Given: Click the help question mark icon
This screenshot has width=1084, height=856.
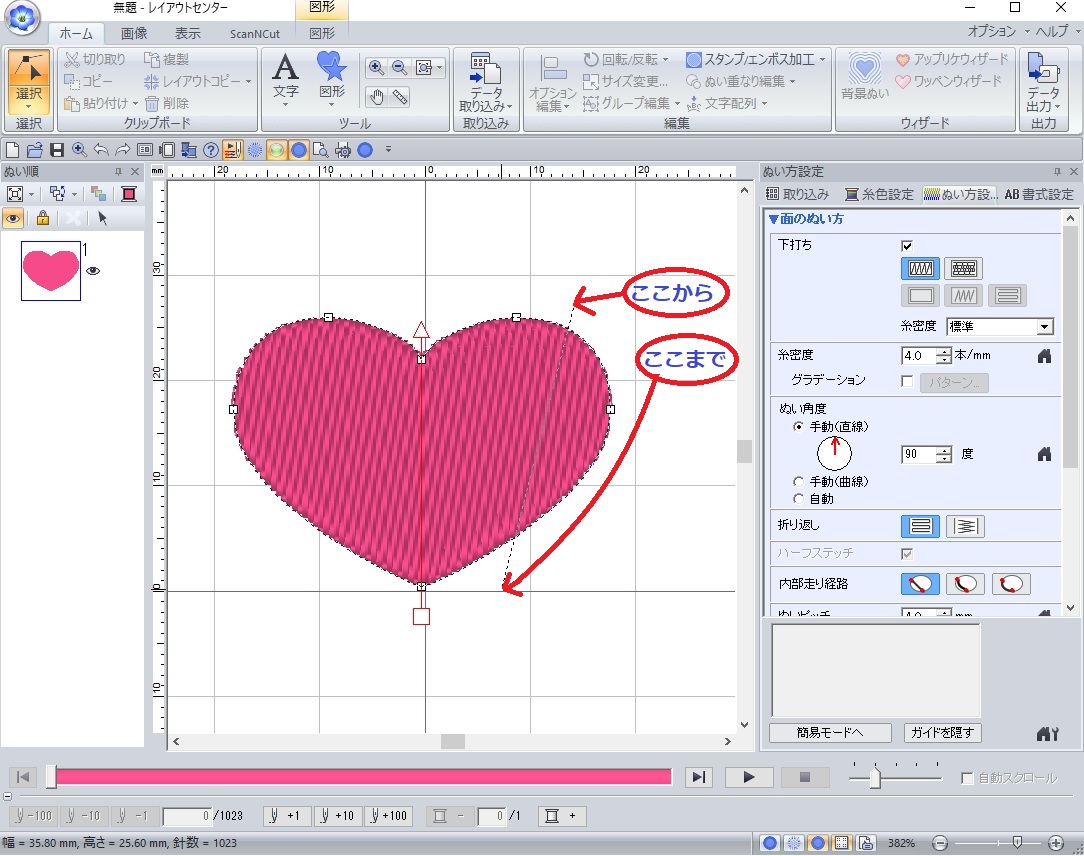Looking at the screenshot, I should (211, 149).
